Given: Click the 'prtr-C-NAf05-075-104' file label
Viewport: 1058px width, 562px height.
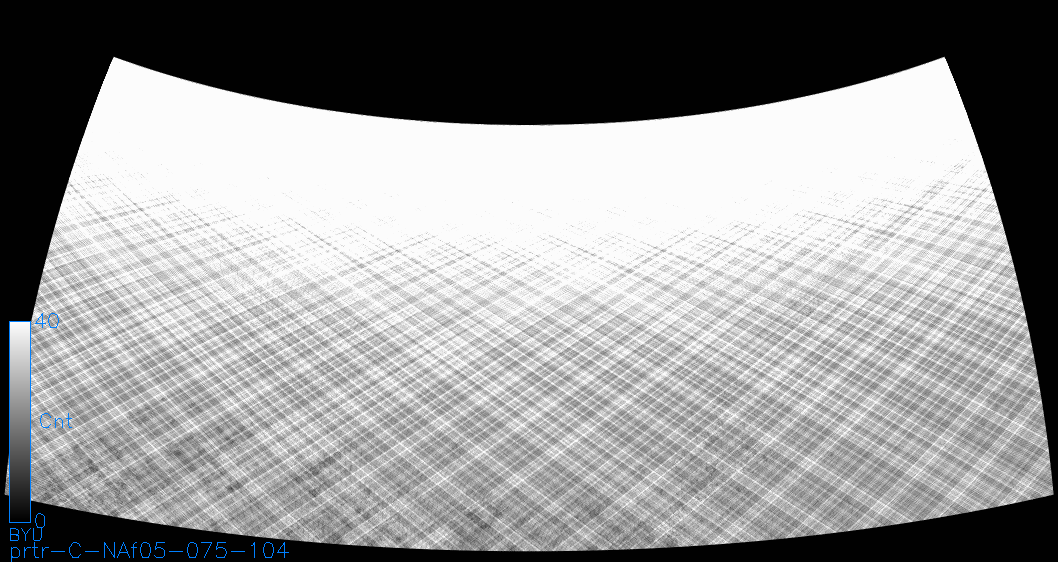Looking at the screenshot, I should coord(150,551).
